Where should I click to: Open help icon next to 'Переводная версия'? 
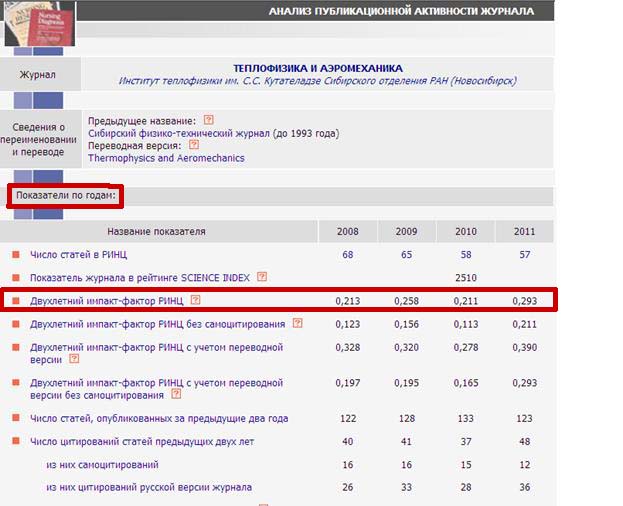(194, 145)
